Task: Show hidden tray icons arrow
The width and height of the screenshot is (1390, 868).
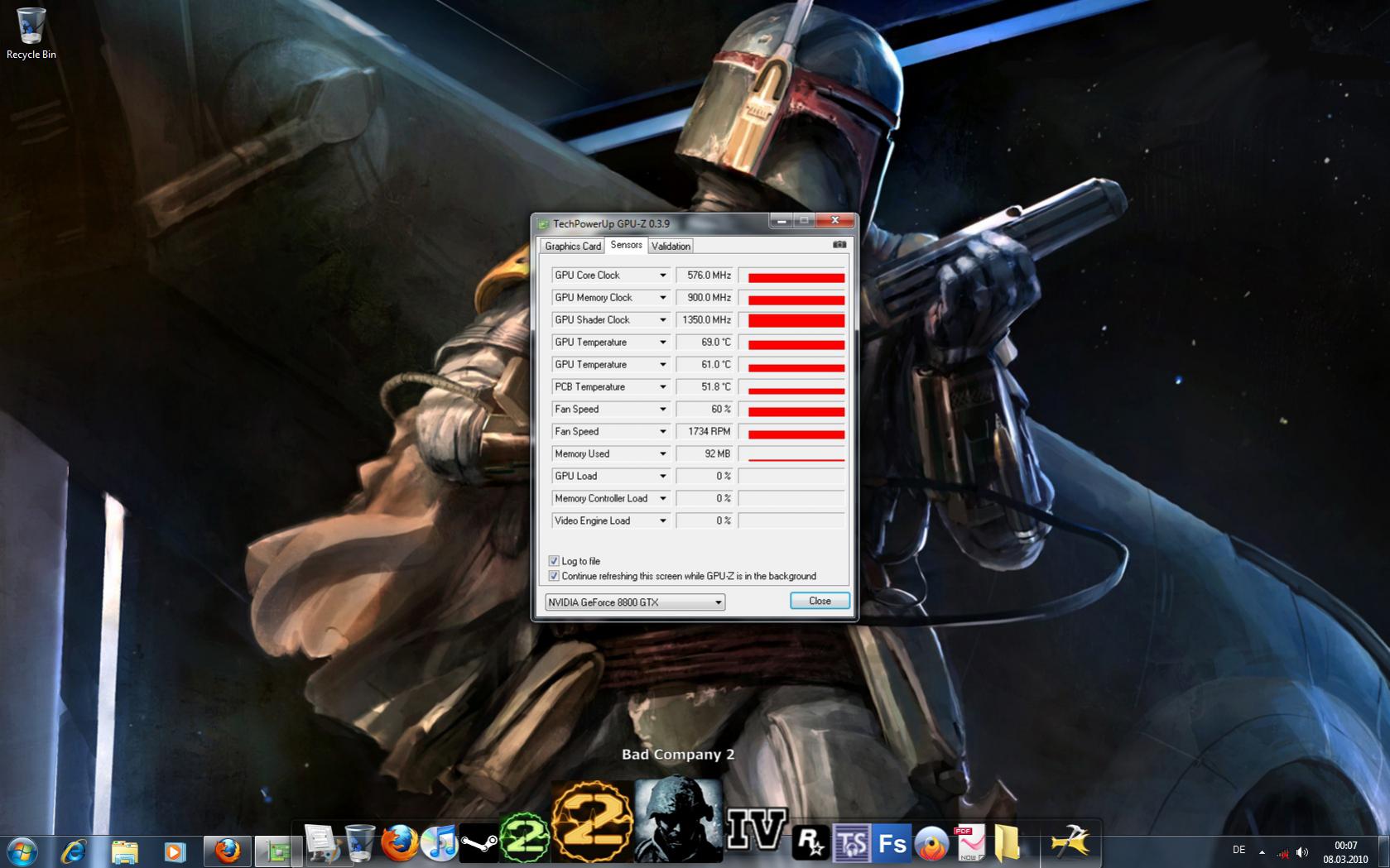Action: [1262, 852]
